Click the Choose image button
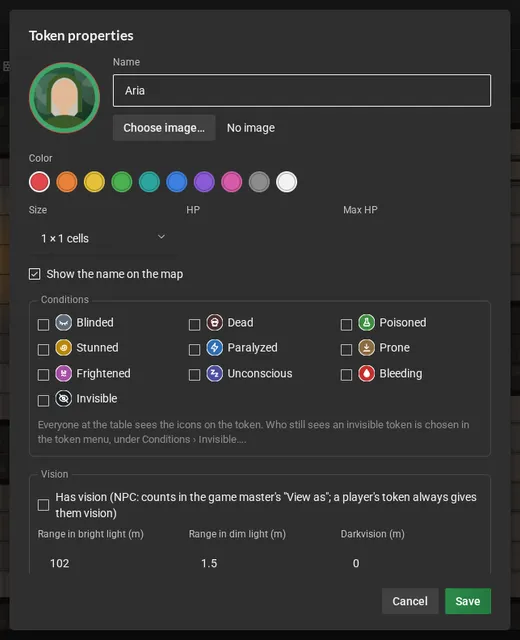Viewport: 520px width, 640px height. pyautogui.click(x=164, y=128)
